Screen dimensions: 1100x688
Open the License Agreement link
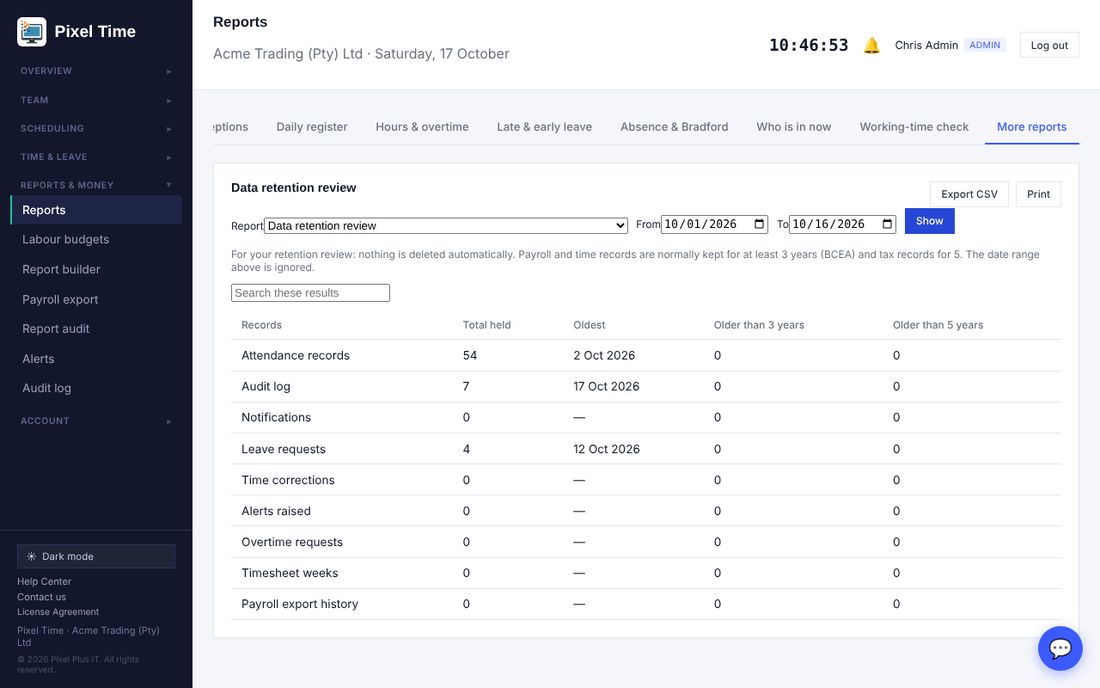[x=58, y=612]
